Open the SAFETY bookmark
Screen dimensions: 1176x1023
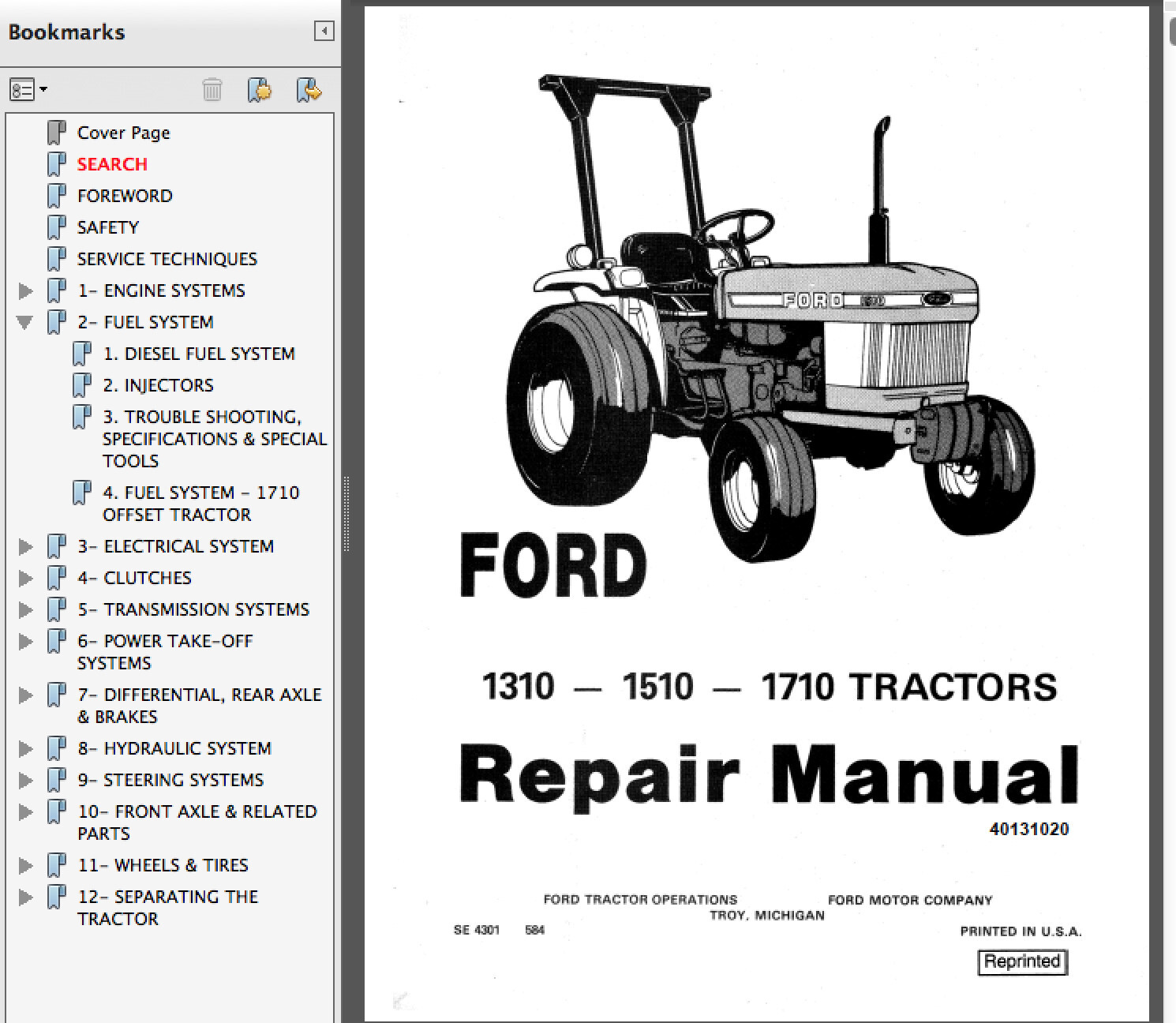(x=108, y=227)
